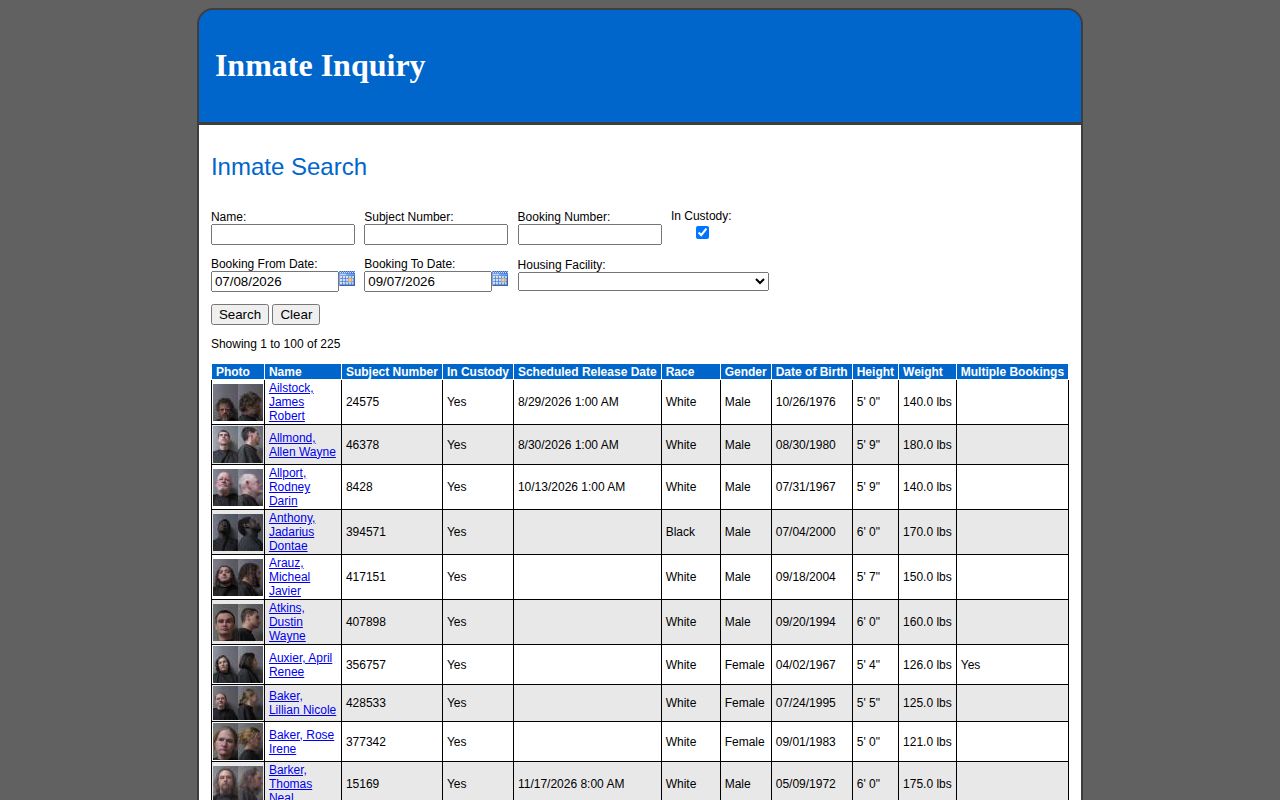
Task: Click the In Custody column header
Action: tap(478, 372)
